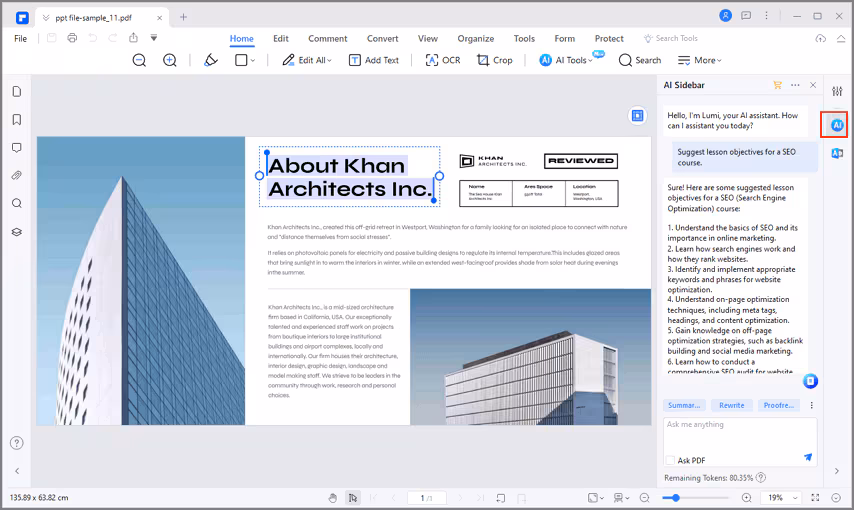Enable the Ask PDF checkbox

point(670,460)
